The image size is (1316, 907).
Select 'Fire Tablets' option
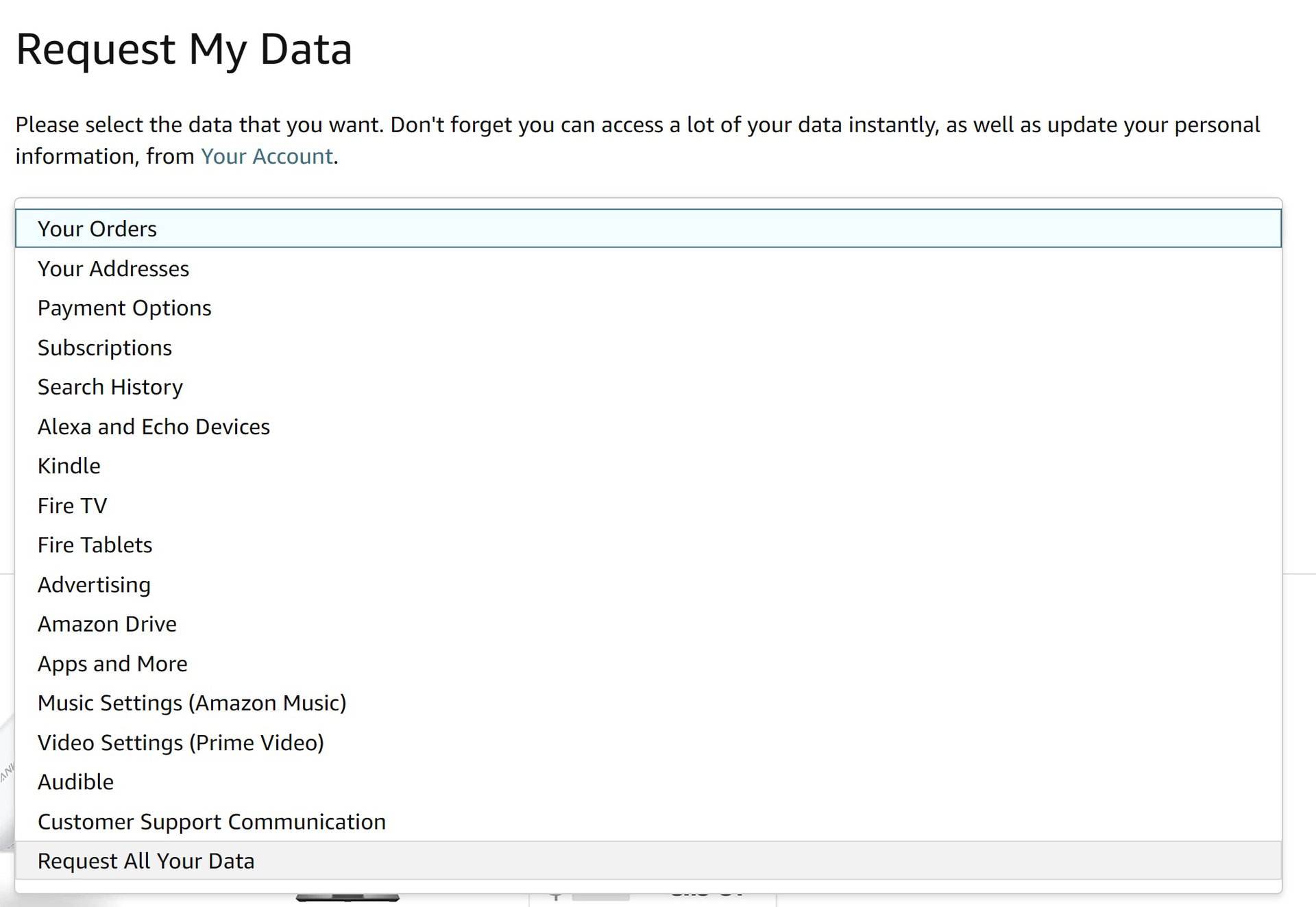coord(648,545)
